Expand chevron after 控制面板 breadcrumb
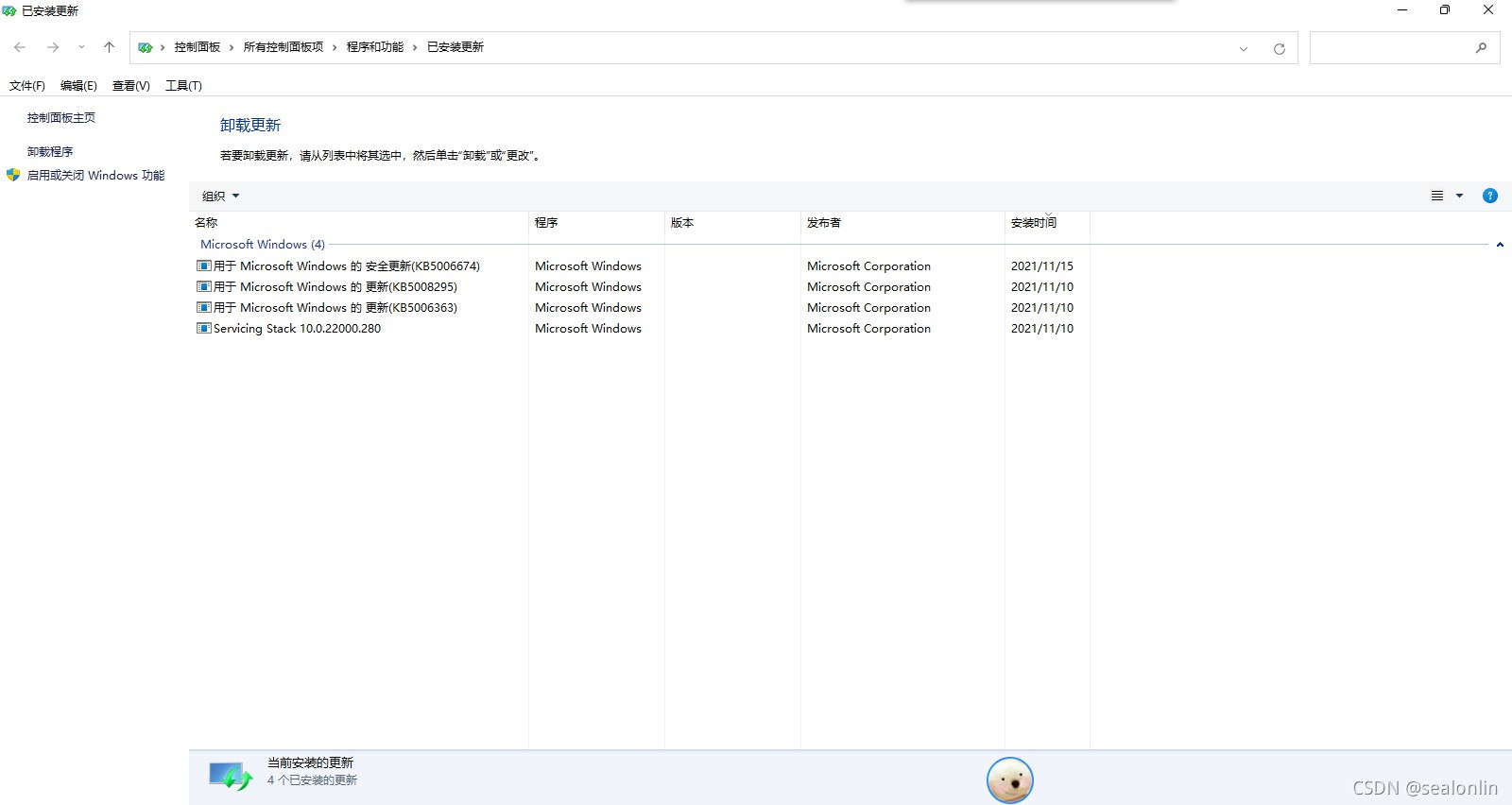 coord(232,47)
